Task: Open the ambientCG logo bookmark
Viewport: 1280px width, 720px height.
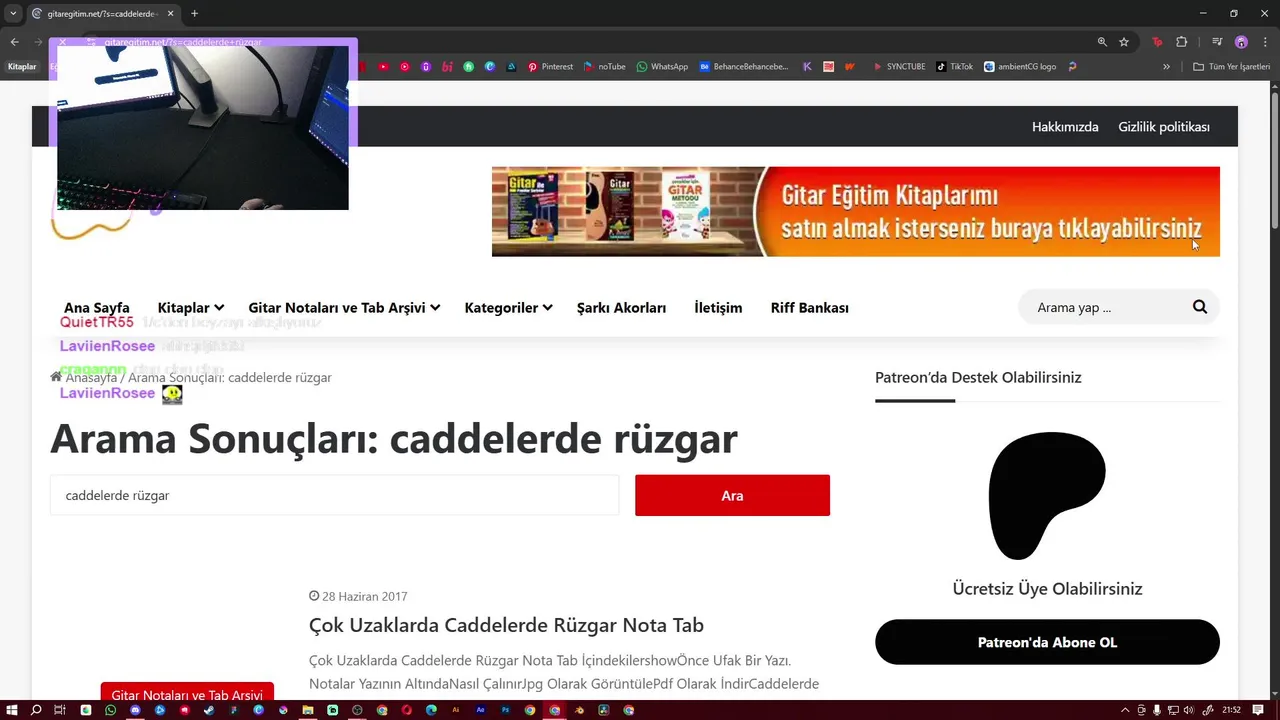Action: [x=1019, y=67]
